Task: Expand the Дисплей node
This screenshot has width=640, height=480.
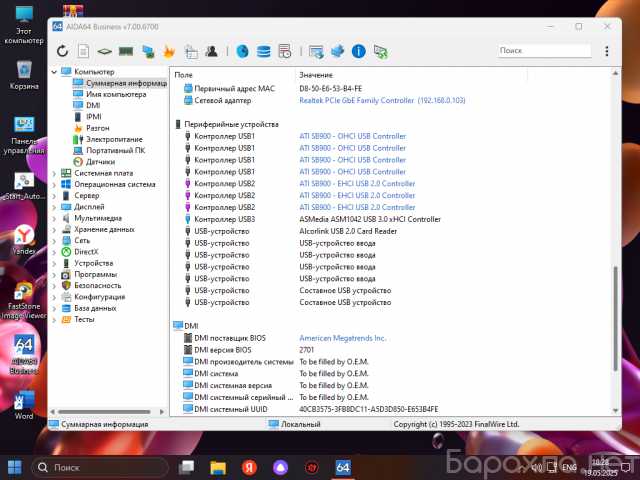Action: coord(54,207)
